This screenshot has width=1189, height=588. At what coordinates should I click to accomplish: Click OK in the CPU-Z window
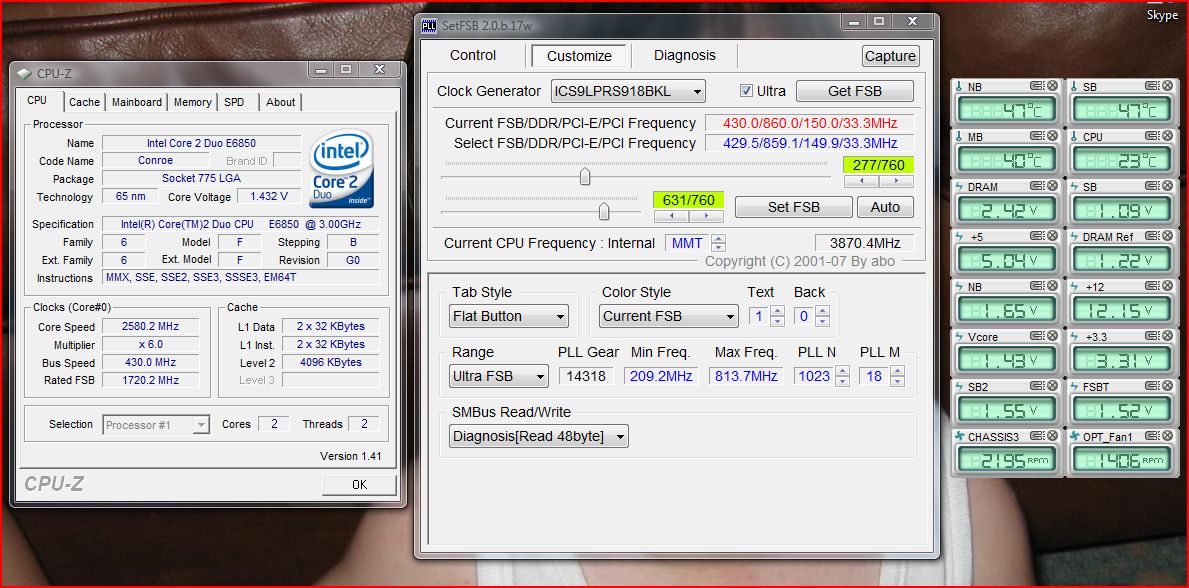point(359,485)
